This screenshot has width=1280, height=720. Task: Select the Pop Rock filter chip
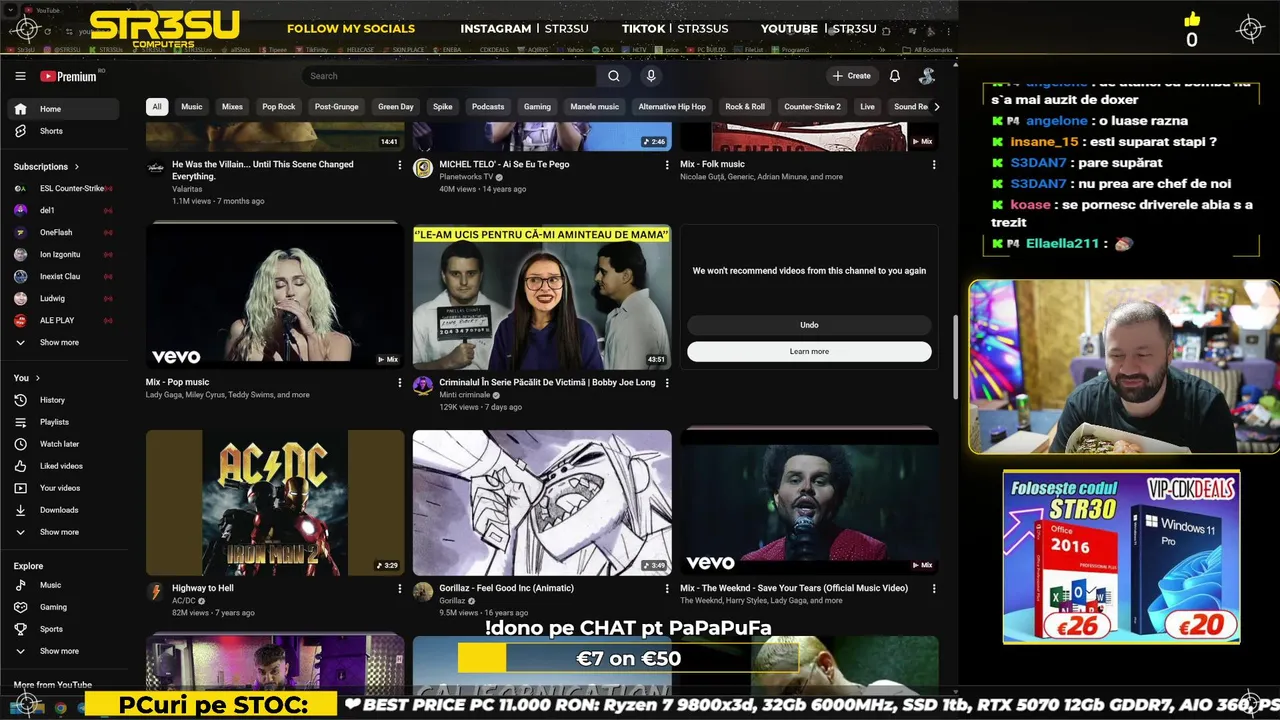(x=279, y=107)
